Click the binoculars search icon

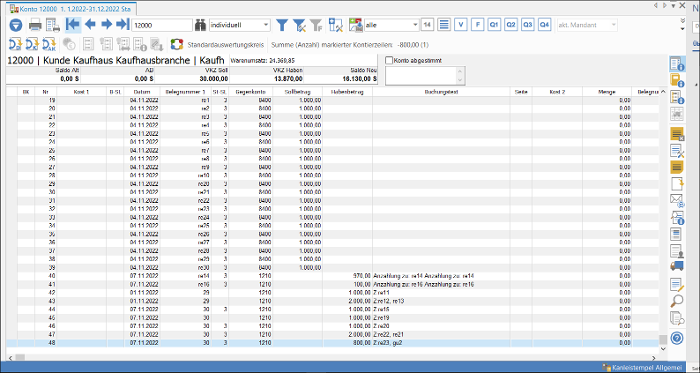coord(200,25)
